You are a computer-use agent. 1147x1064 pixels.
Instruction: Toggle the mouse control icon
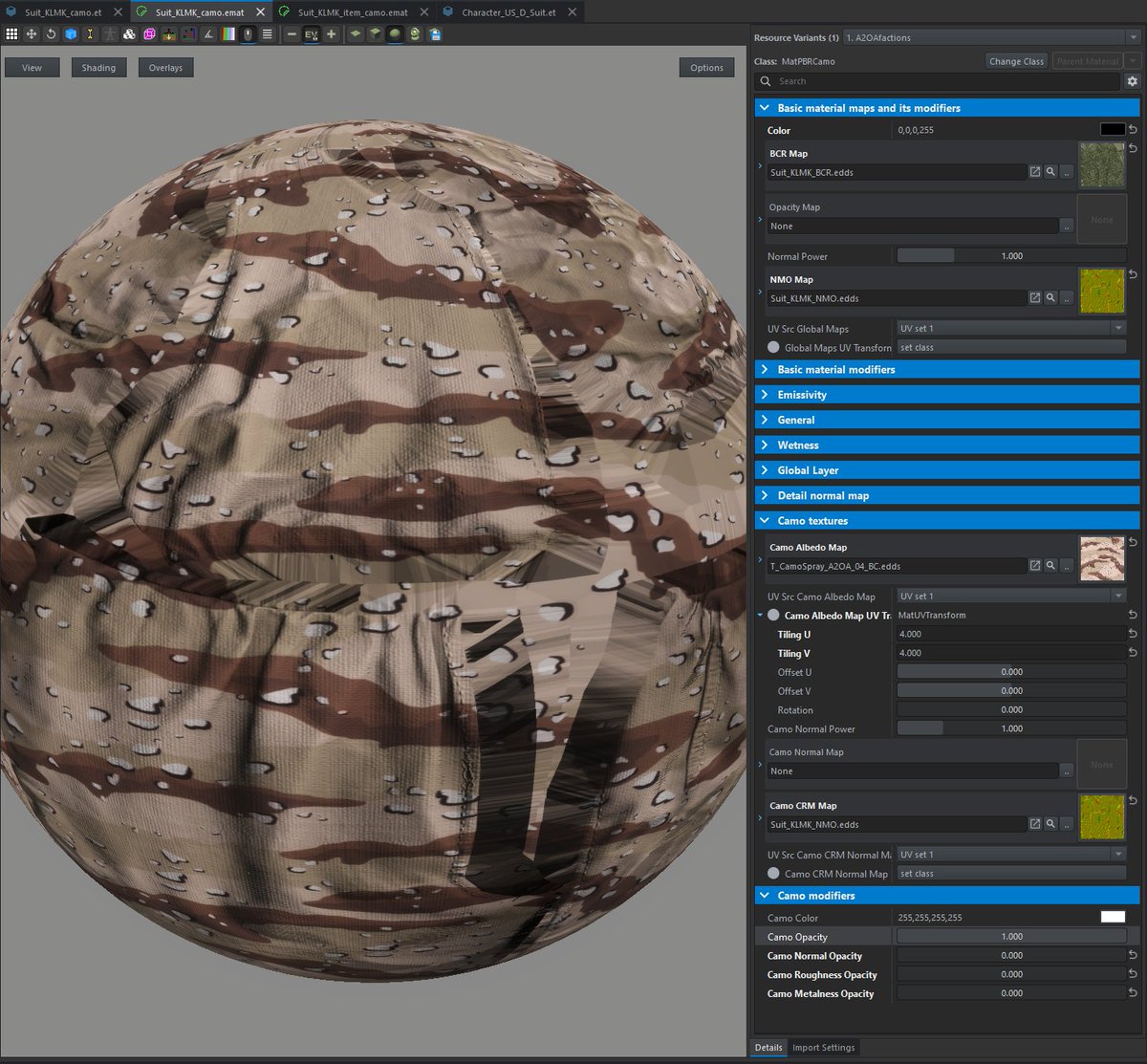pos(248,34)
